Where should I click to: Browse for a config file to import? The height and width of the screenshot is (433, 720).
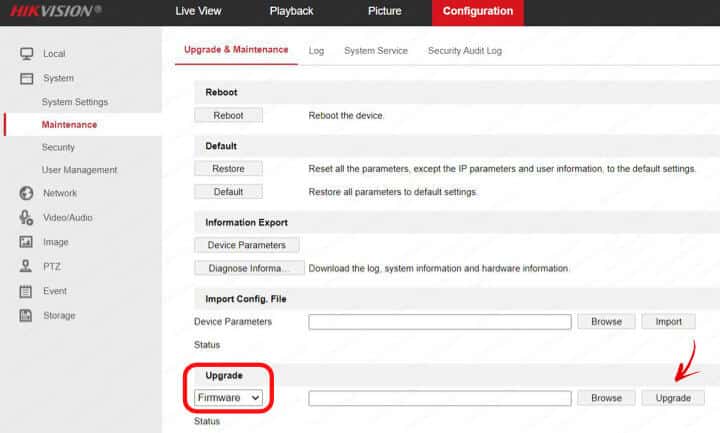coord(606,322)
